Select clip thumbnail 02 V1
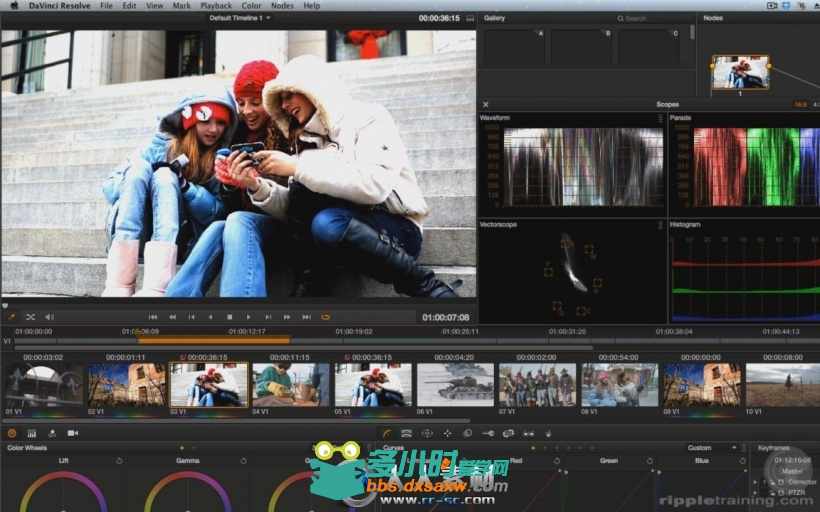 click(x=127, y=385)
